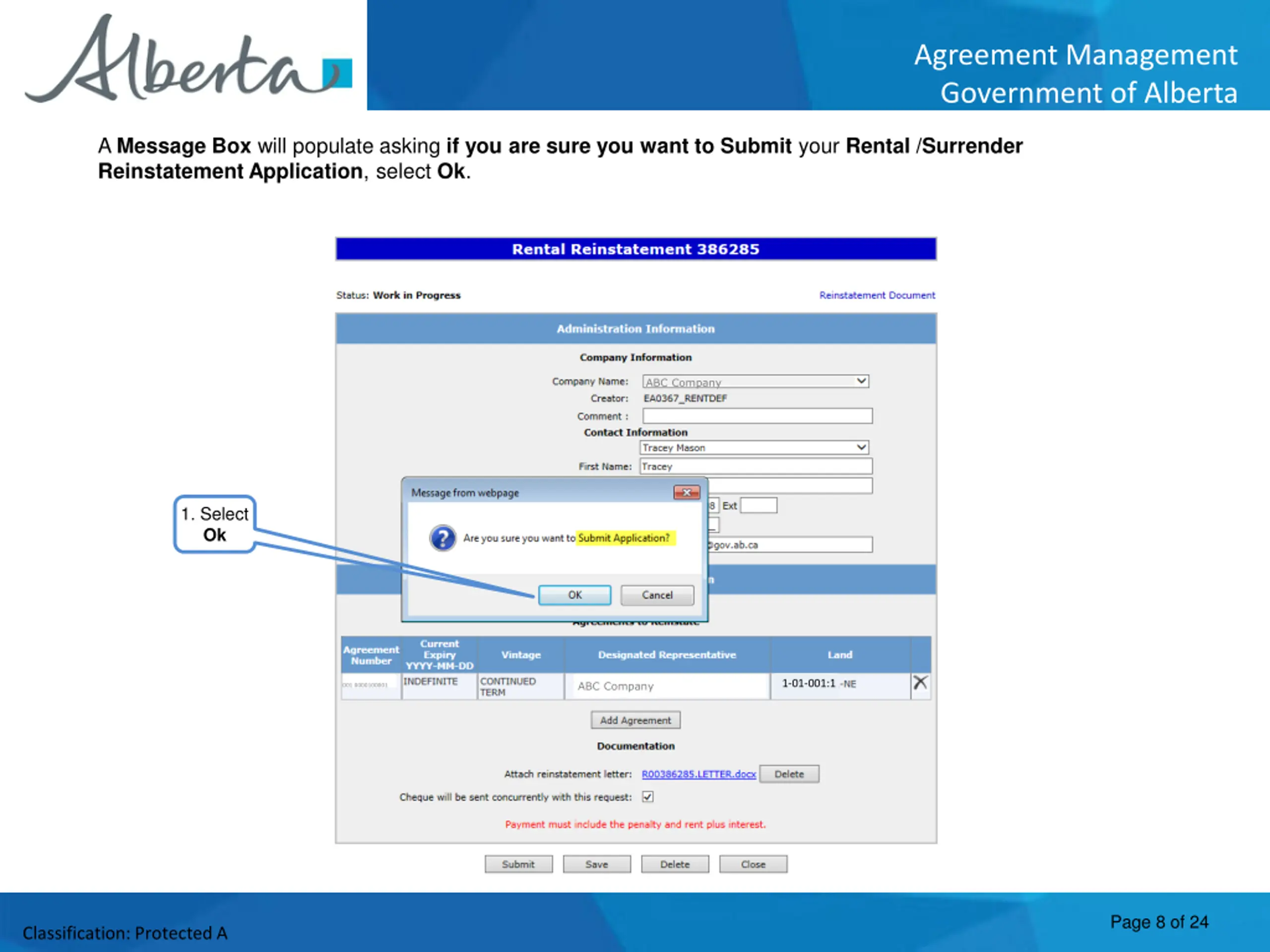Screen dimensions: 1270x952
Task: Click the Rental Reinstatement 386285 title bar
Action: coord(635,249)
